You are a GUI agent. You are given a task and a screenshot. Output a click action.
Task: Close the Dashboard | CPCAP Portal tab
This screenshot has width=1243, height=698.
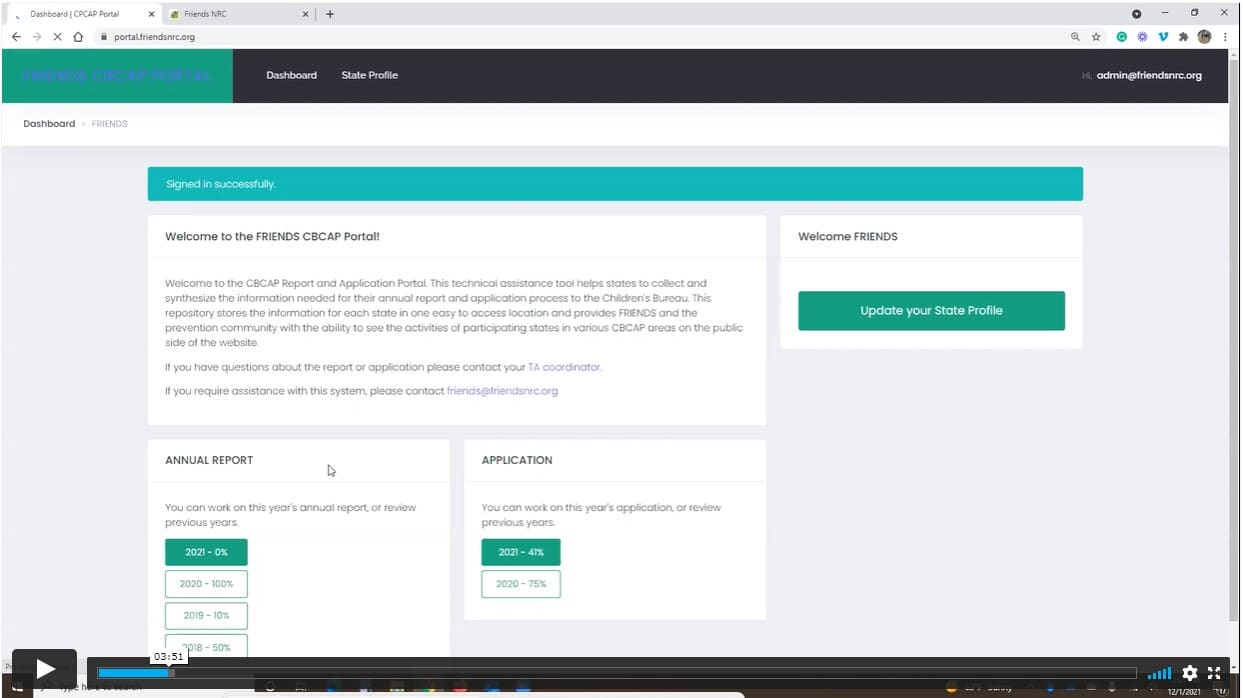coord(151,14)
